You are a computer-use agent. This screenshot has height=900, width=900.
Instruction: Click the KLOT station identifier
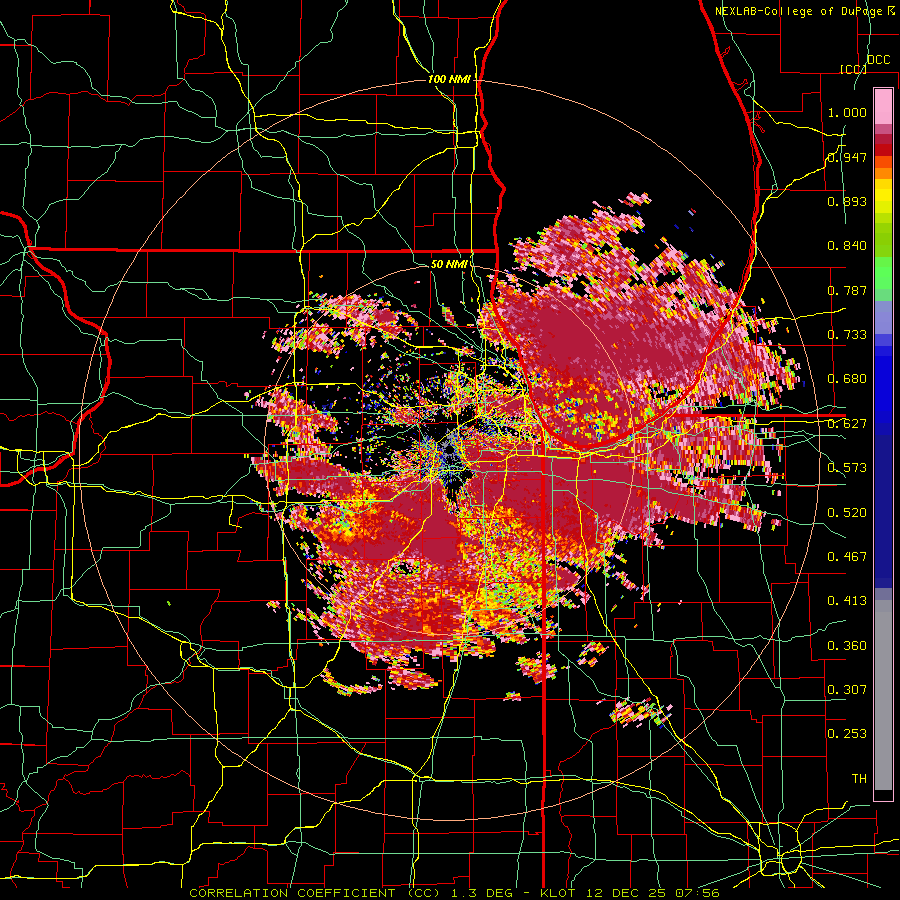point(558,893)
